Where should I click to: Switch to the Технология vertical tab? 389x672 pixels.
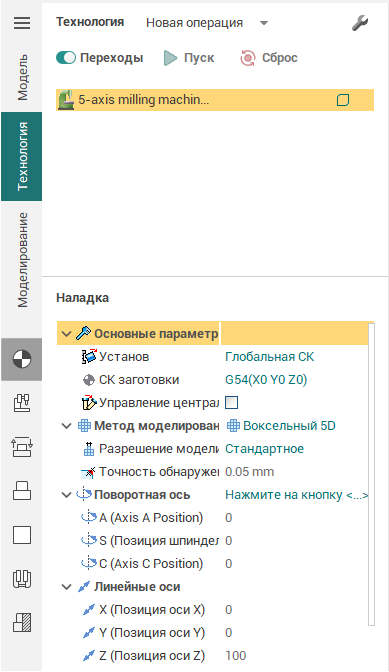click(22, 157)
